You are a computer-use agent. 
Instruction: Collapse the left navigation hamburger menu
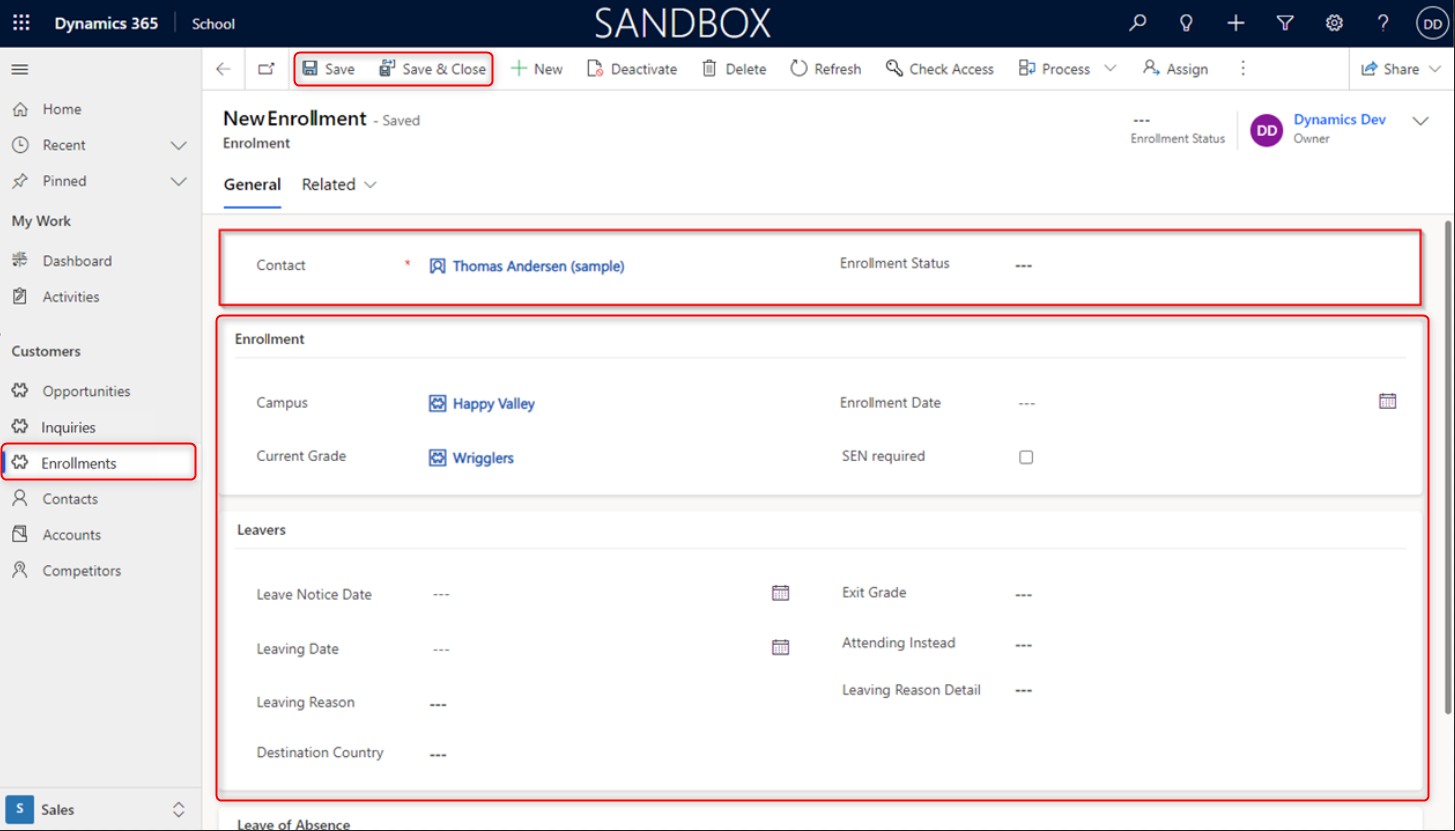(x=20, y=69)
